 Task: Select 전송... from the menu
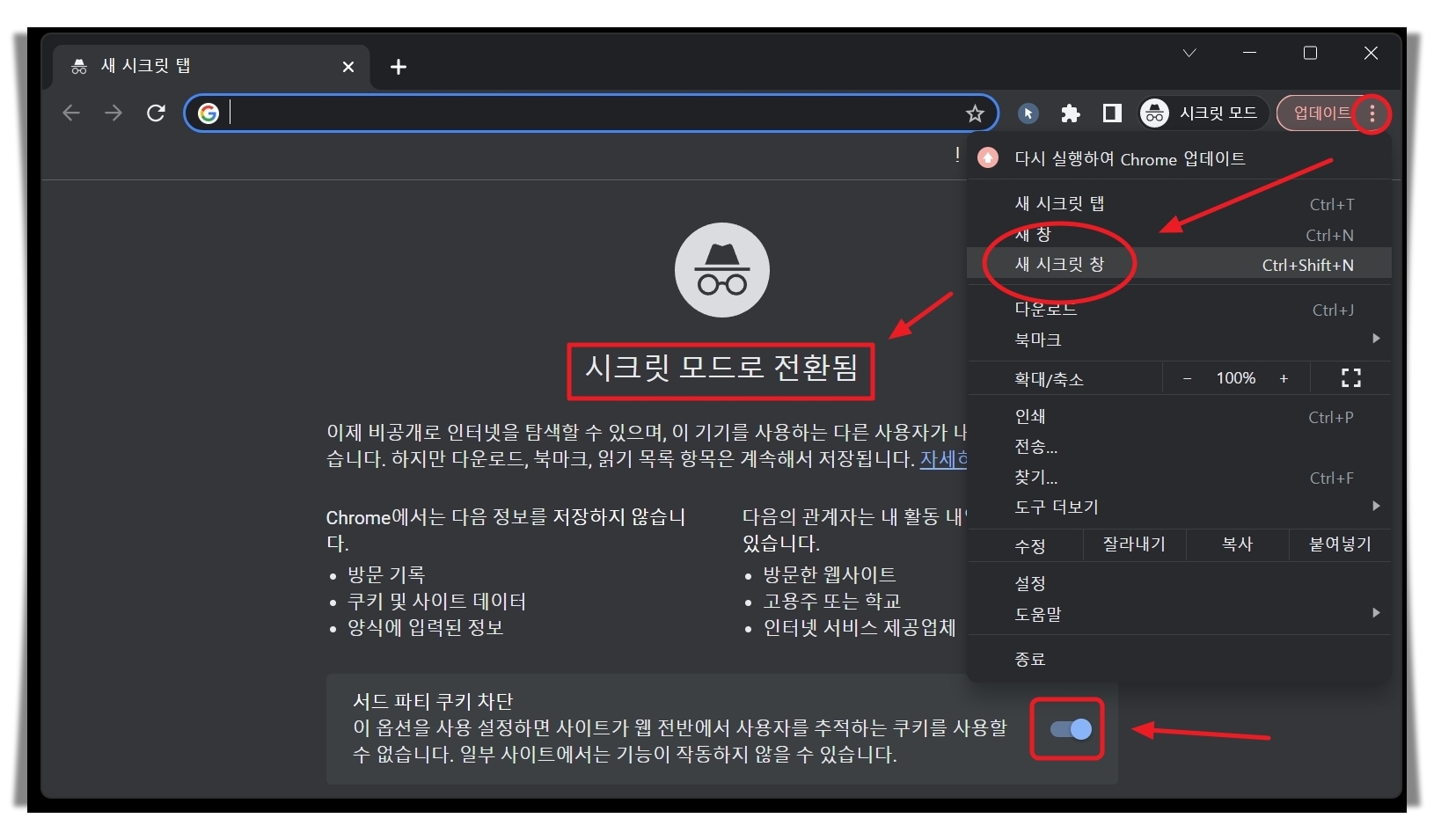tap(1179, 447)
